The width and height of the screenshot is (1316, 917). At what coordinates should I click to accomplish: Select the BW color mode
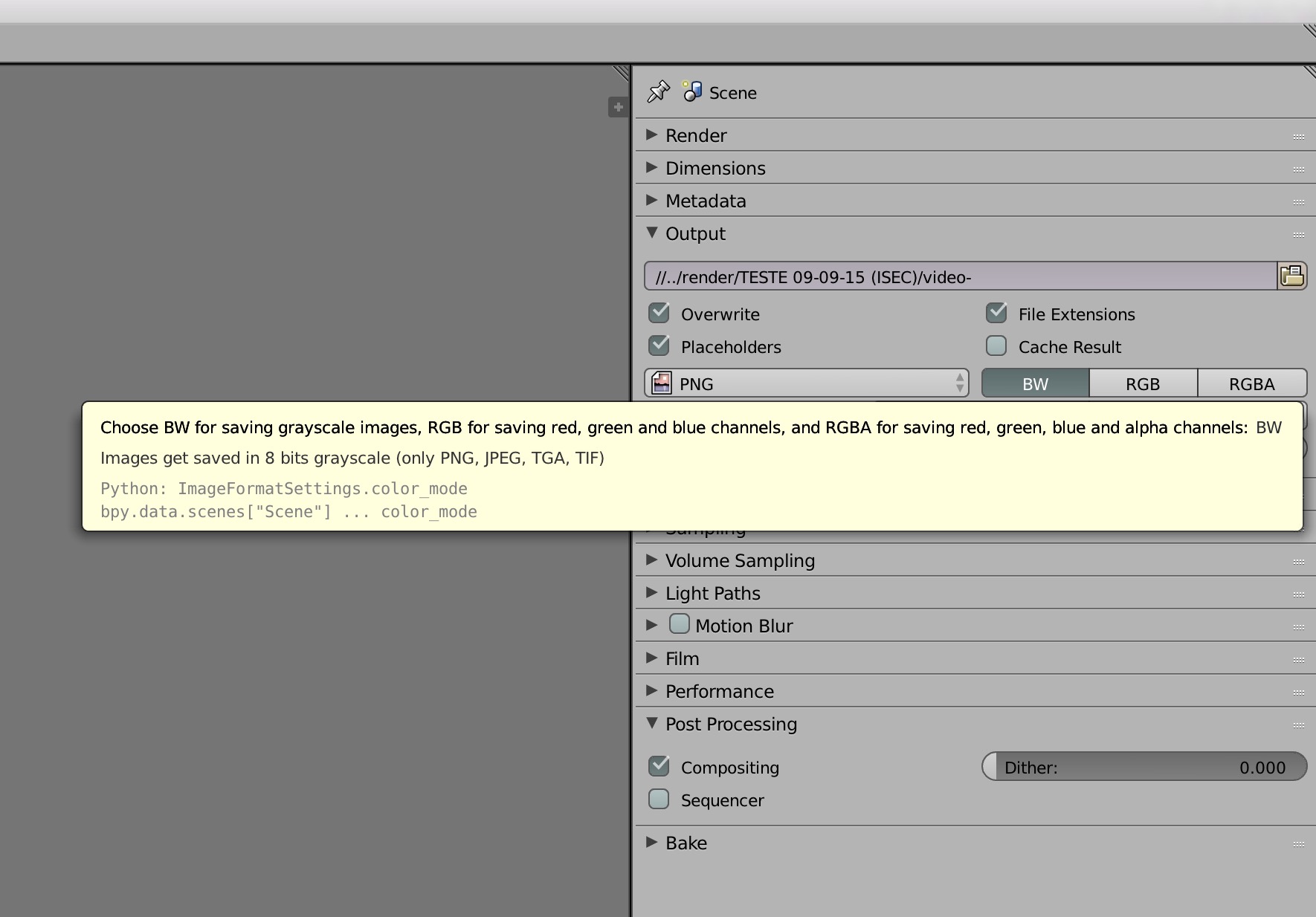[x=1036, y=383]
